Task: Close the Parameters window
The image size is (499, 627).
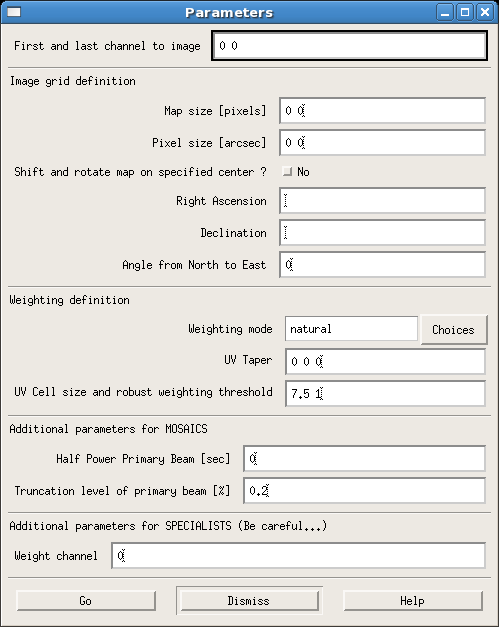Action: 485,12
